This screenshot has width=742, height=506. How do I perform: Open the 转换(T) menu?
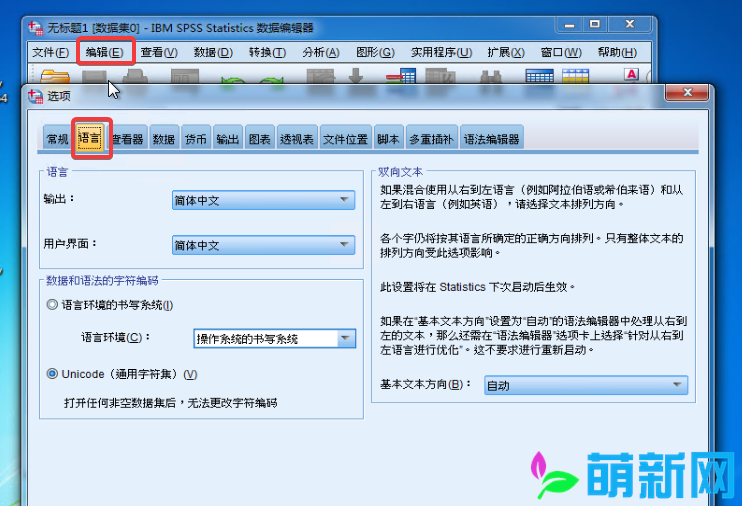click(x=267, y=52)
